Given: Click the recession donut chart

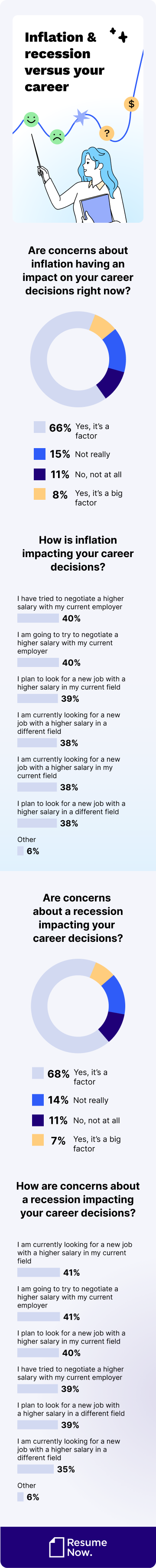Looking at the screenshot, I should click(x=78, y=1006).
